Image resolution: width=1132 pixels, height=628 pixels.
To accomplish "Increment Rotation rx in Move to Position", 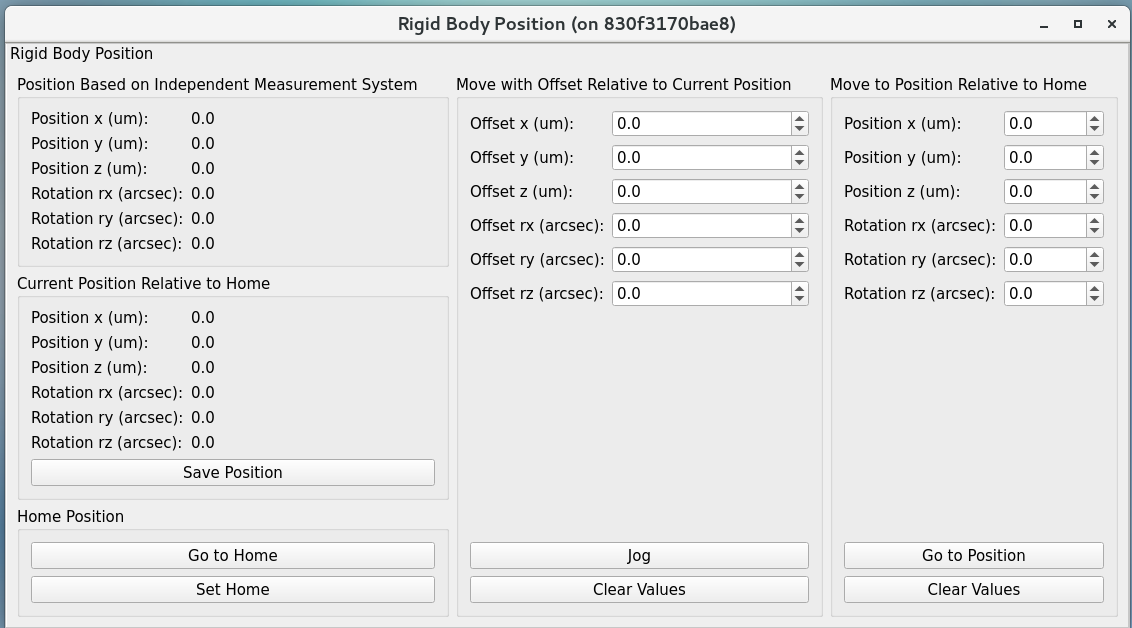I will click(x=1095, y=220).
